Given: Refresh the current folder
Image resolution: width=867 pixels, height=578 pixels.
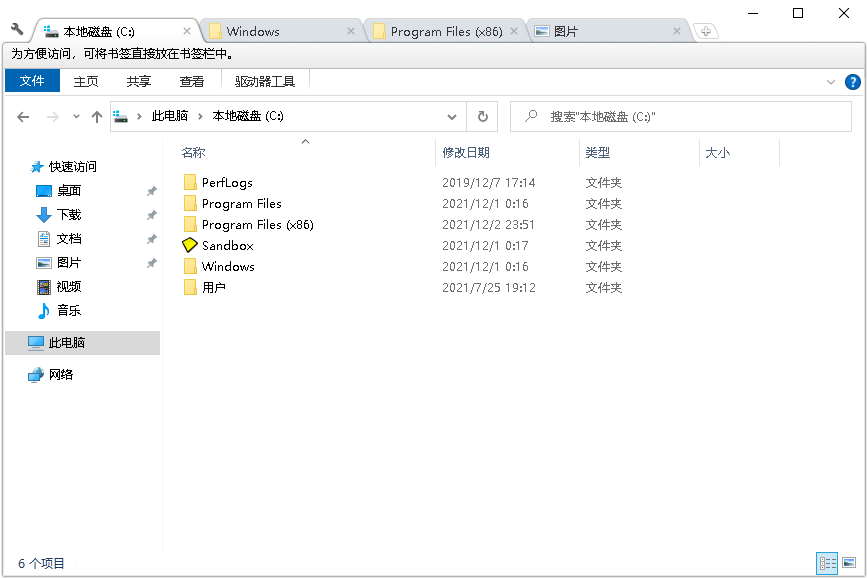Looking at the screenshot, I should click(x=482, y=116).
